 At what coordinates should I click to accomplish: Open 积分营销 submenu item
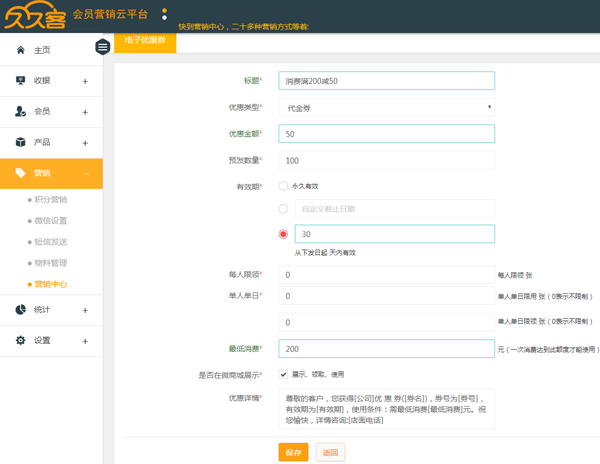pyautogui.click(x=51, y=200)
